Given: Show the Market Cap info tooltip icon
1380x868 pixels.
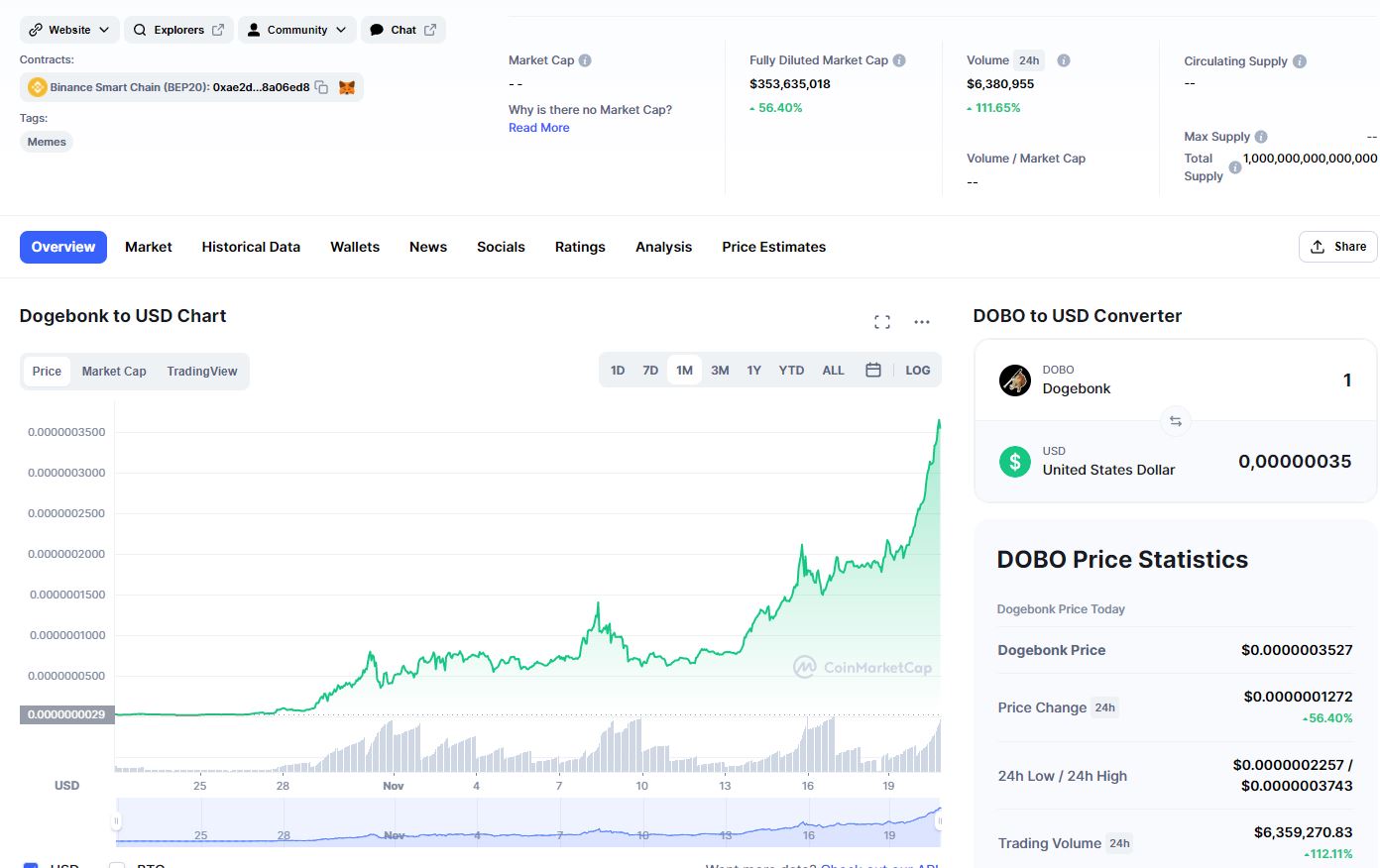Looking at the screenshot, I should pos(585,60).
